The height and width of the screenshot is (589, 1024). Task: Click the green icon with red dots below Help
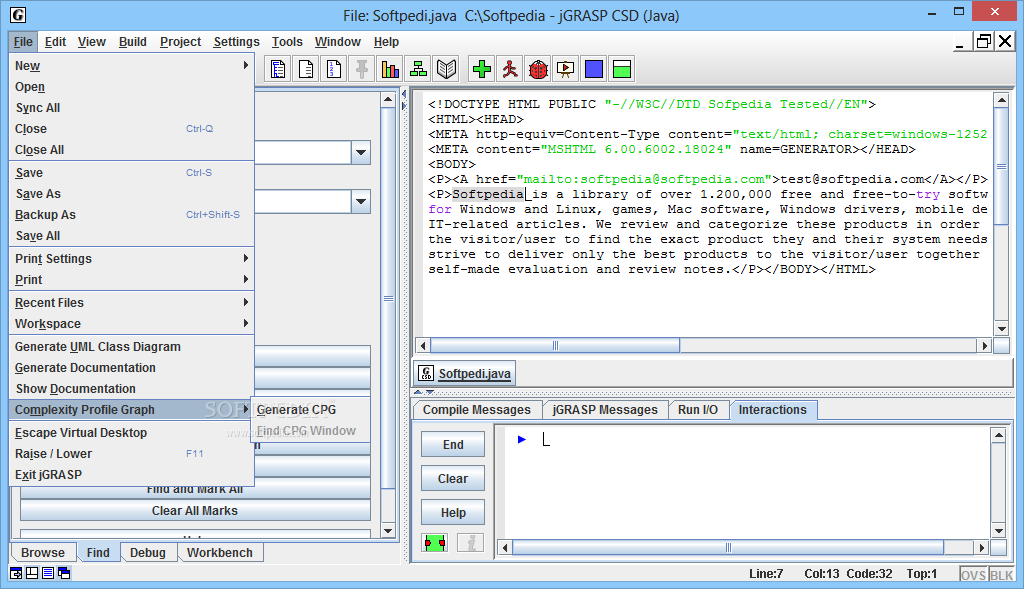[434, 543]
